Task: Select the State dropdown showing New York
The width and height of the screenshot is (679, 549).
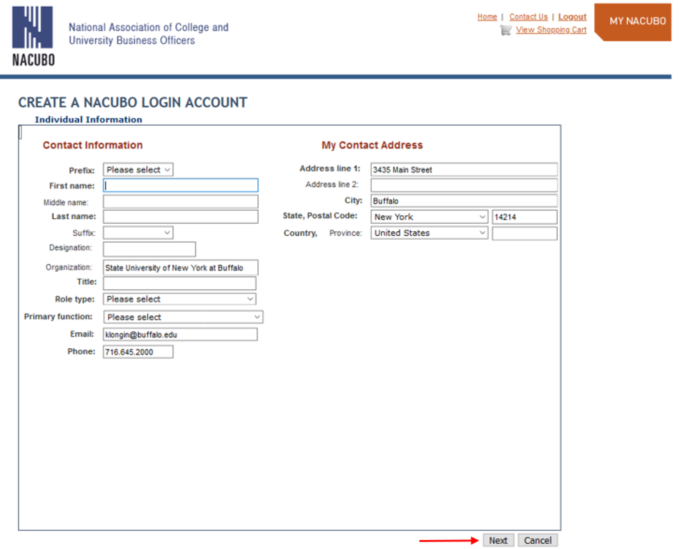Action: tap(428, 217)
